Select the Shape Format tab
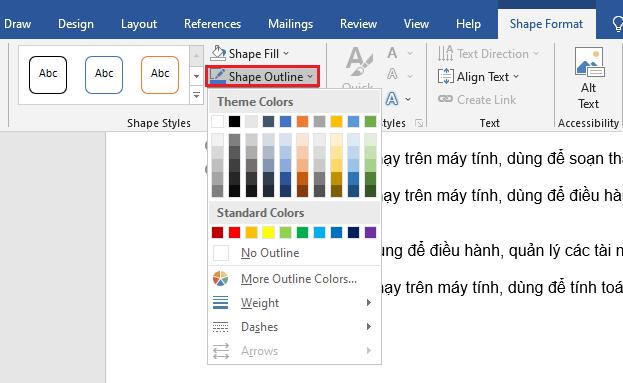Viewport: 623px width, 383px height. tap(546, 24)
